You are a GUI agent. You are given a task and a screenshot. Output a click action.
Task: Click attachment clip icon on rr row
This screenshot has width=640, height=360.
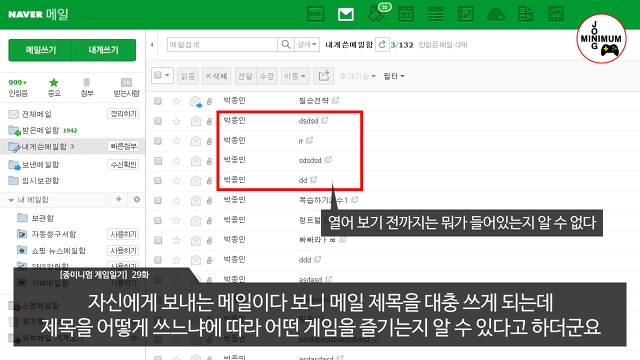click(209, 141)
